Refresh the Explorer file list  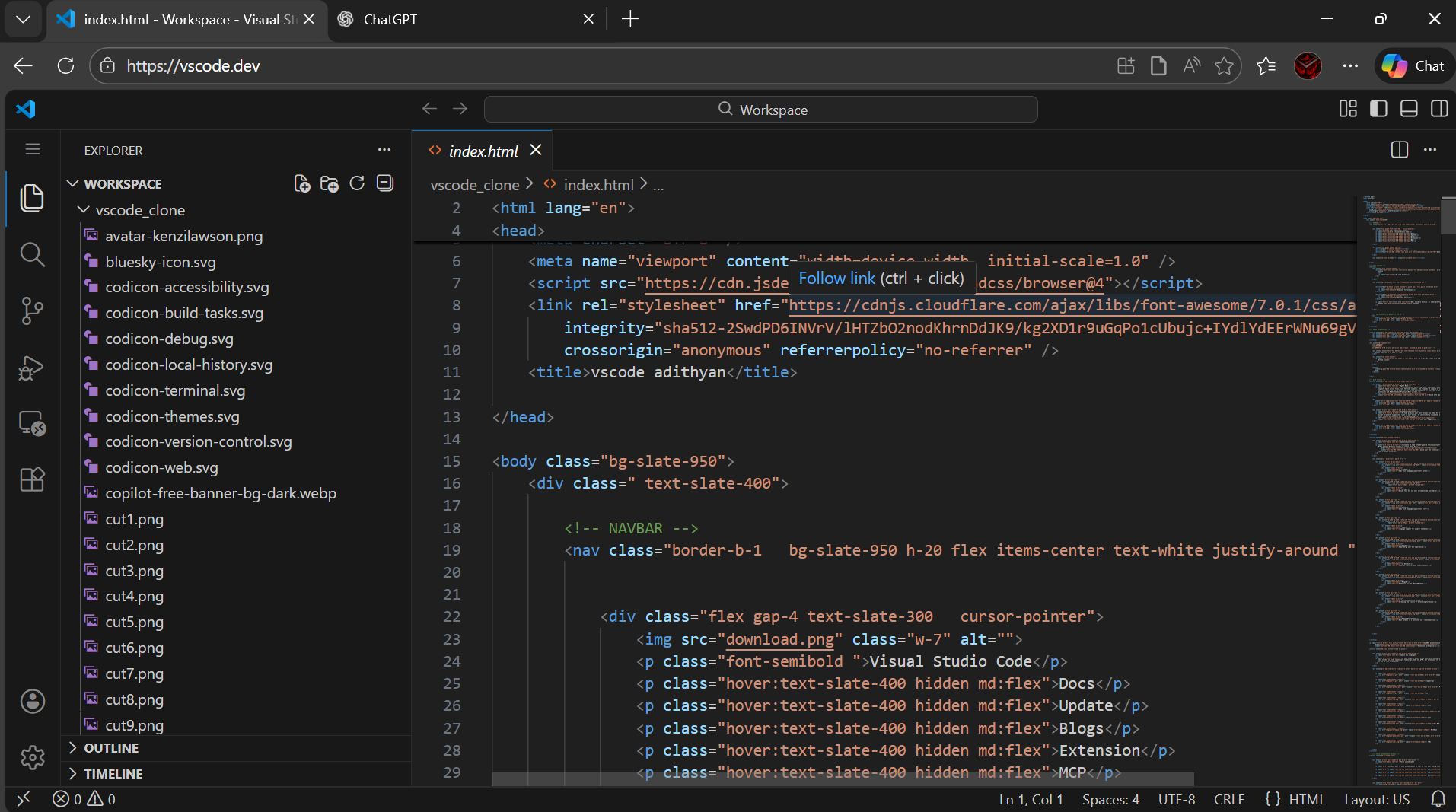[x=357, y=183]
